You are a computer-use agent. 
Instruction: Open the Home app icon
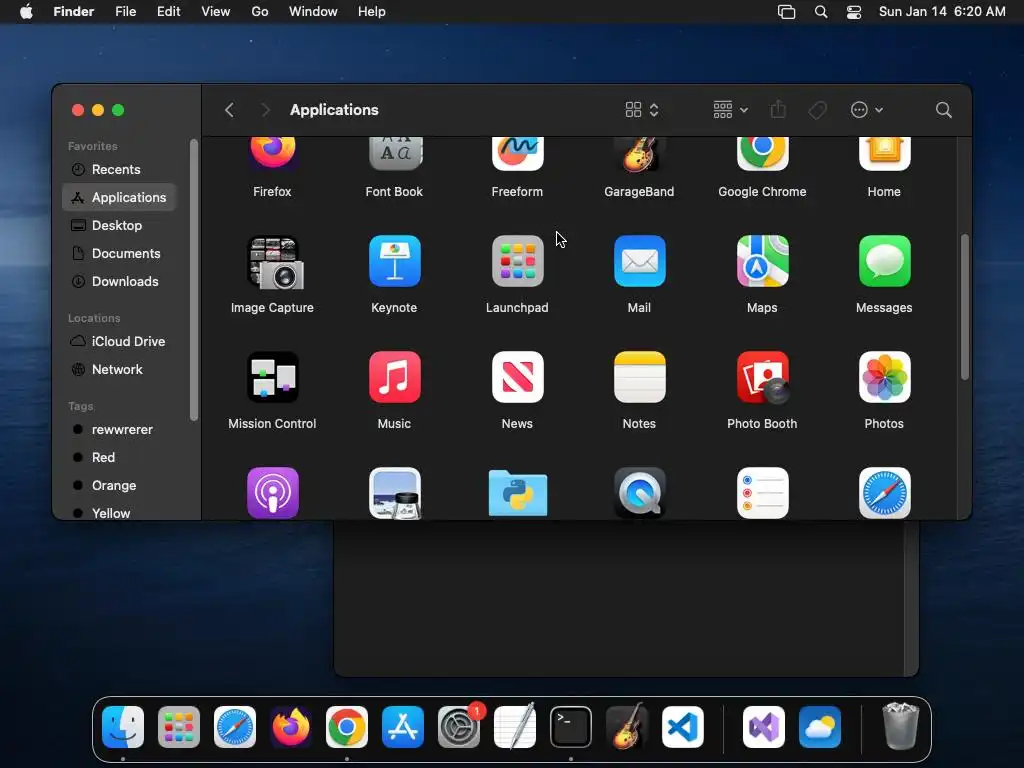[884, 154]
